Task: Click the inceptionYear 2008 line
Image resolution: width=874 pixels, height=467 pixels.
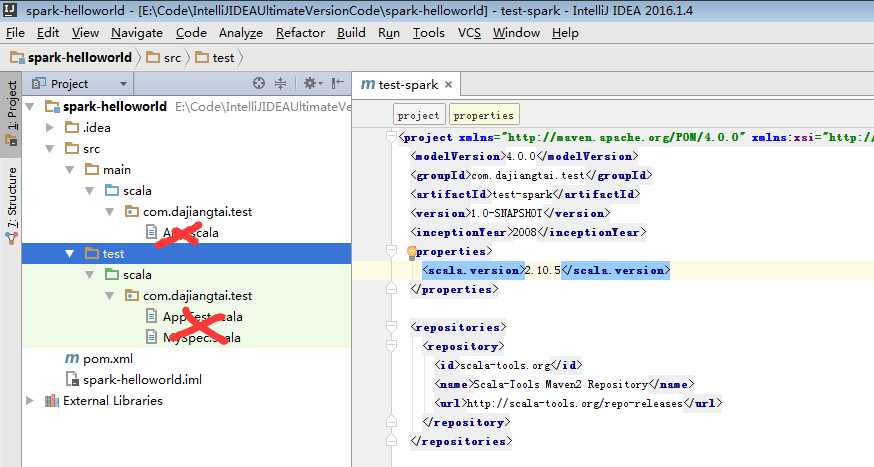Action: point(528,232)
